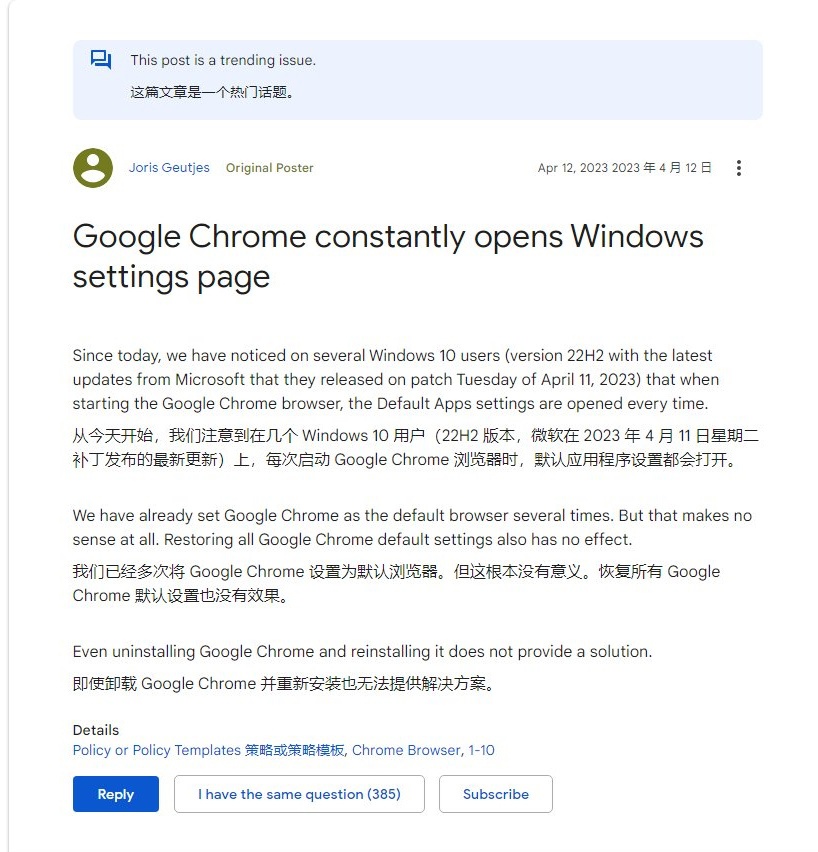Open the Policy or Policy Templates category link
This screenshot has height=852, width=818.
[209, 750]
